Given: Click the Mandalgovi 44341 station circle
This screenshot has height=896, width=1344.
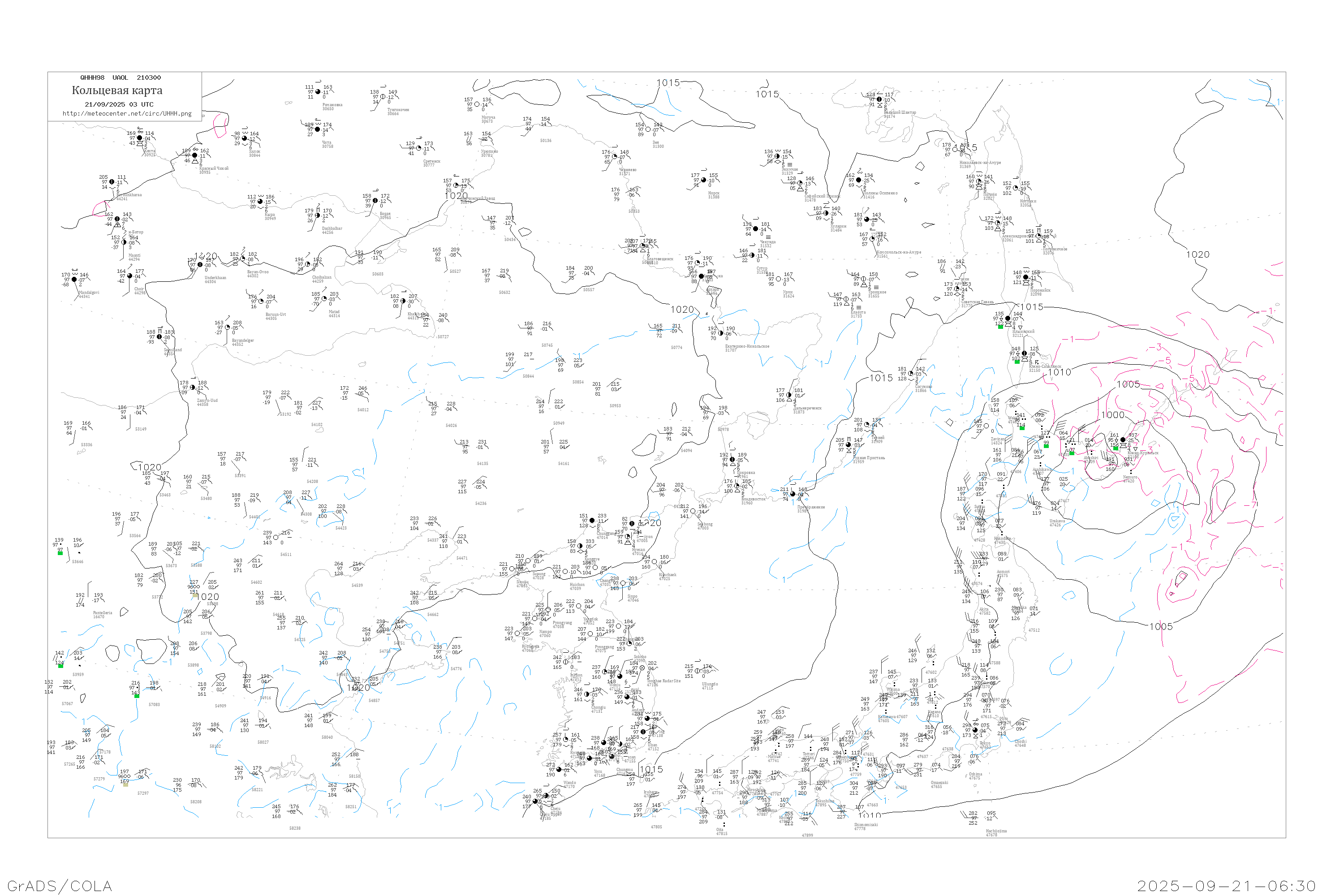Looking at the screenshot, I should [x=74, y=280].
